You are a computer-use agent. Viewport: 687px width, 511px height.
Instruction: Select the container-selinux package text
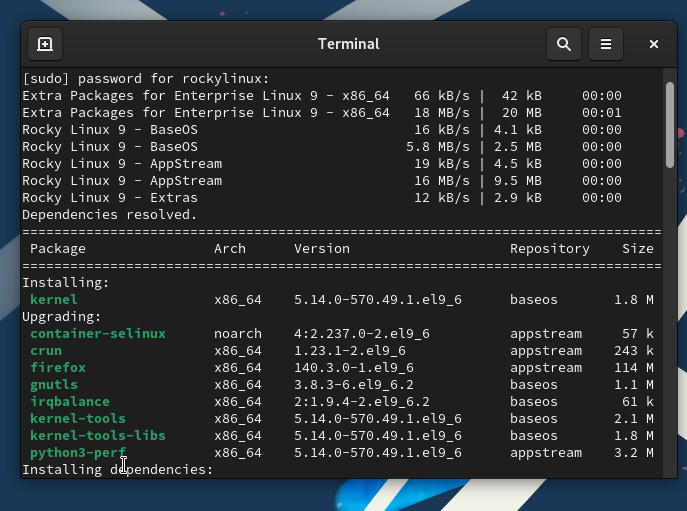tap(98, 334)
